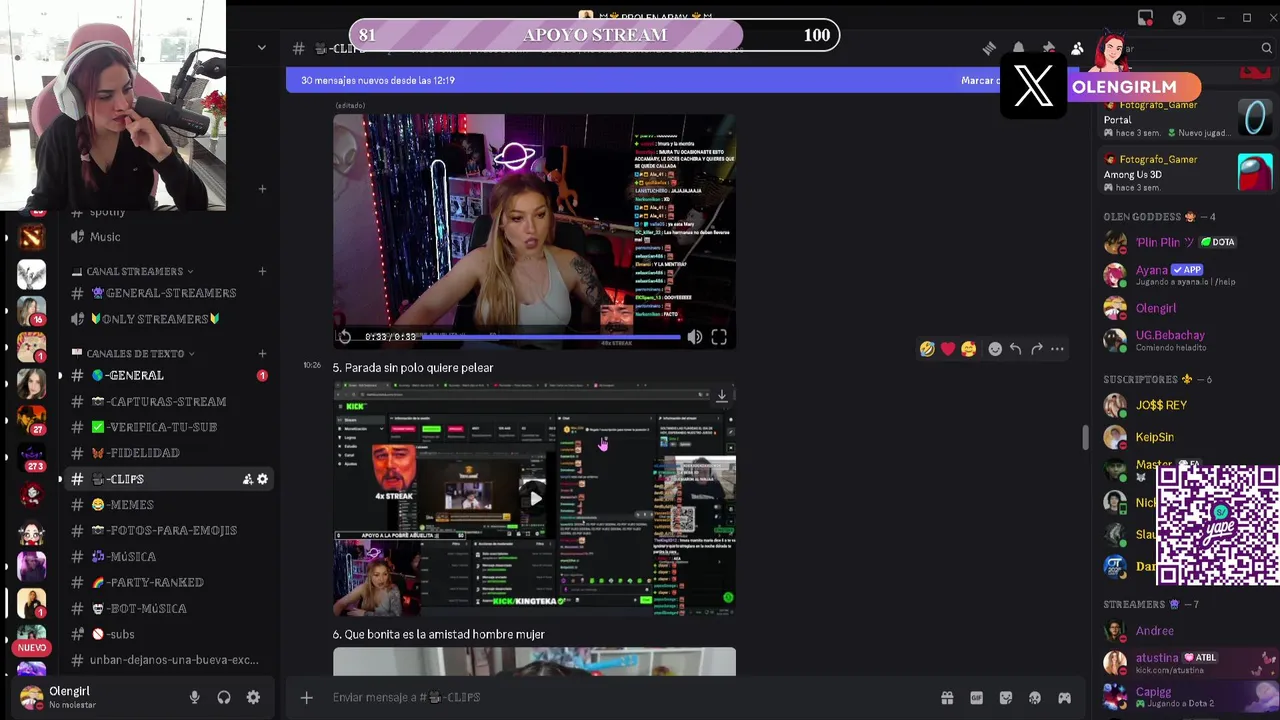Open the FIDELIDAD channel

[x=166, y=453]
